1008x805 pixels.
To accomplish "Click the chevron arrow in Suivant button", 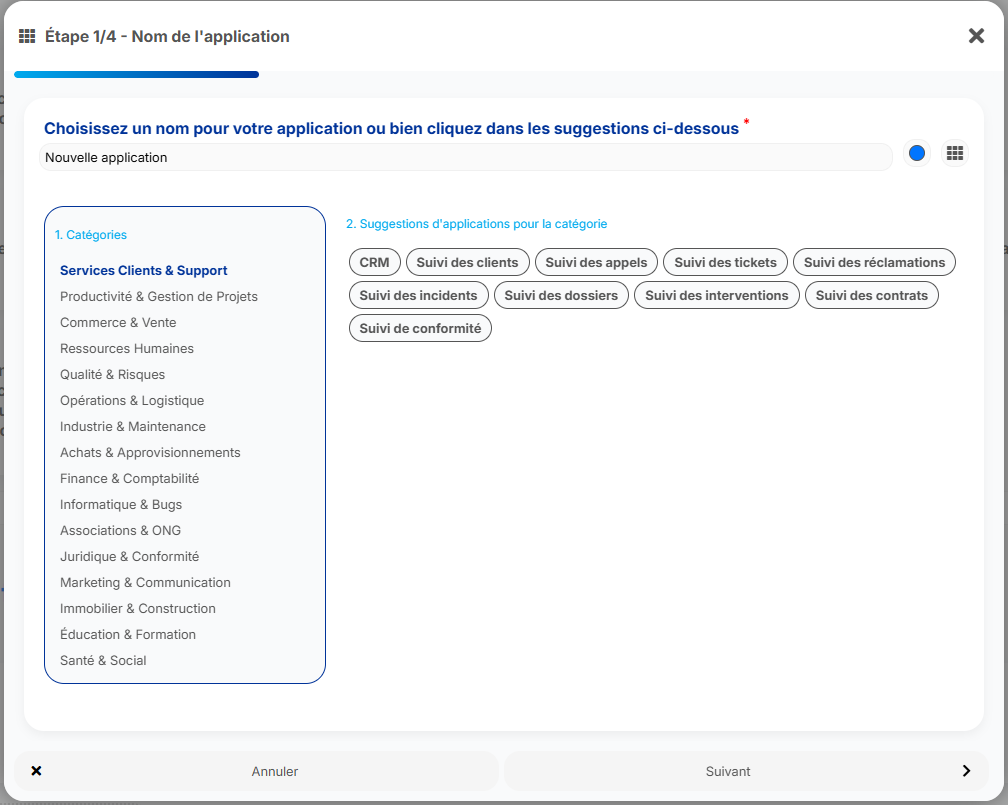I will [x=966, y=770].
